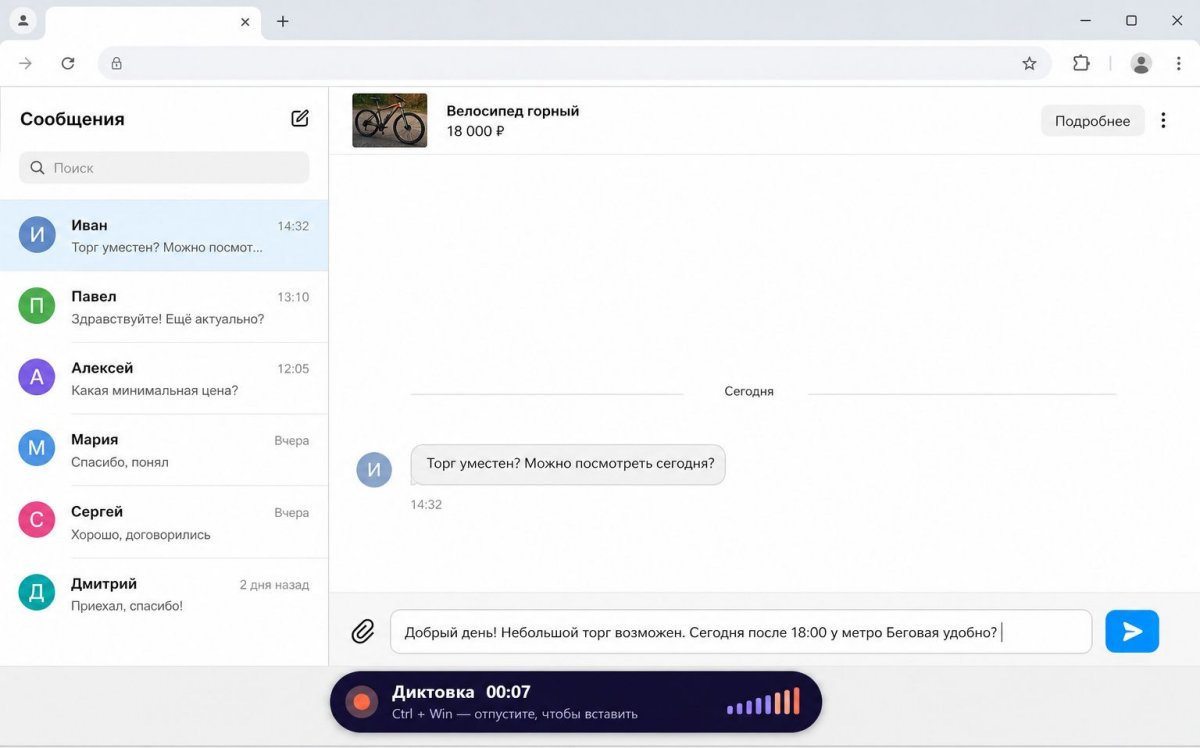The image size is (1200, 748).
Task: Open the chat with Дмитрий
Action: (164, 594)
